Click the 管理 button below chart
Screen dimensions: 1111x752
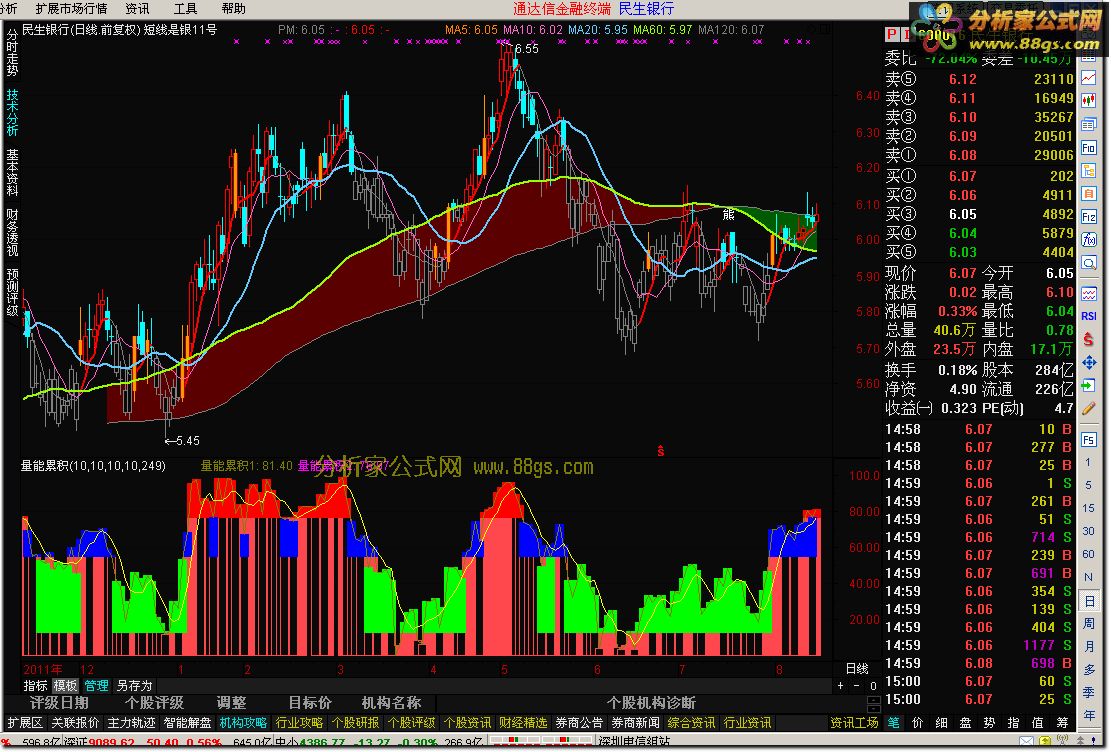click(96, 685)
